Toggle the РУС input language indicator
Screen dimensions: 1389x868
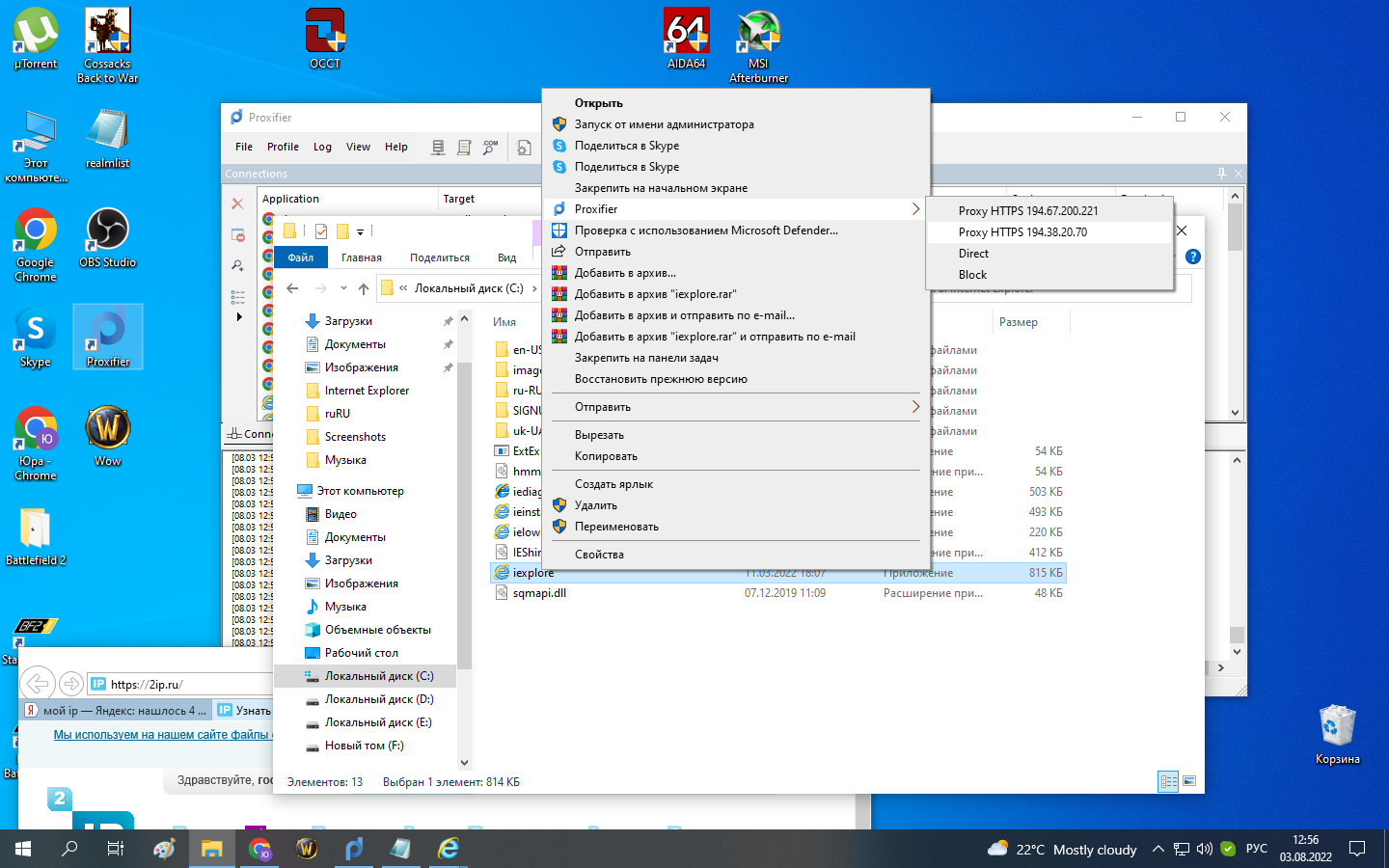1256,849
